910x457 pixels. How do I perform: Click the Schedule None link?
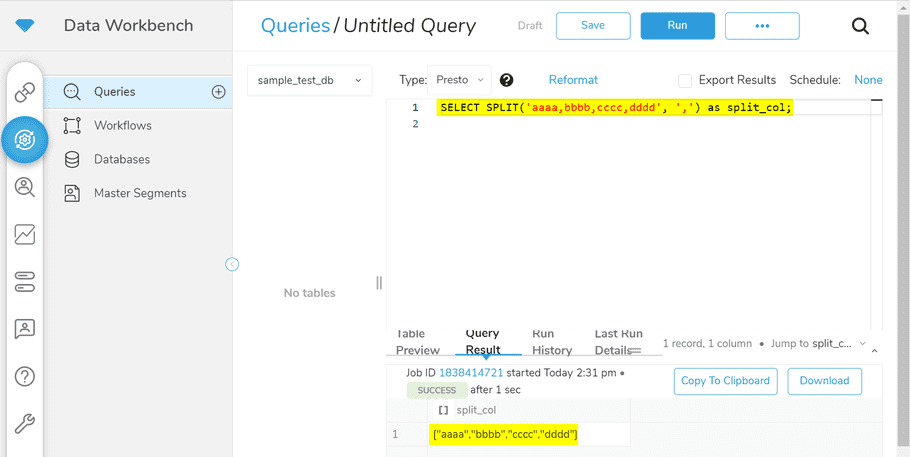pos(868,80)
